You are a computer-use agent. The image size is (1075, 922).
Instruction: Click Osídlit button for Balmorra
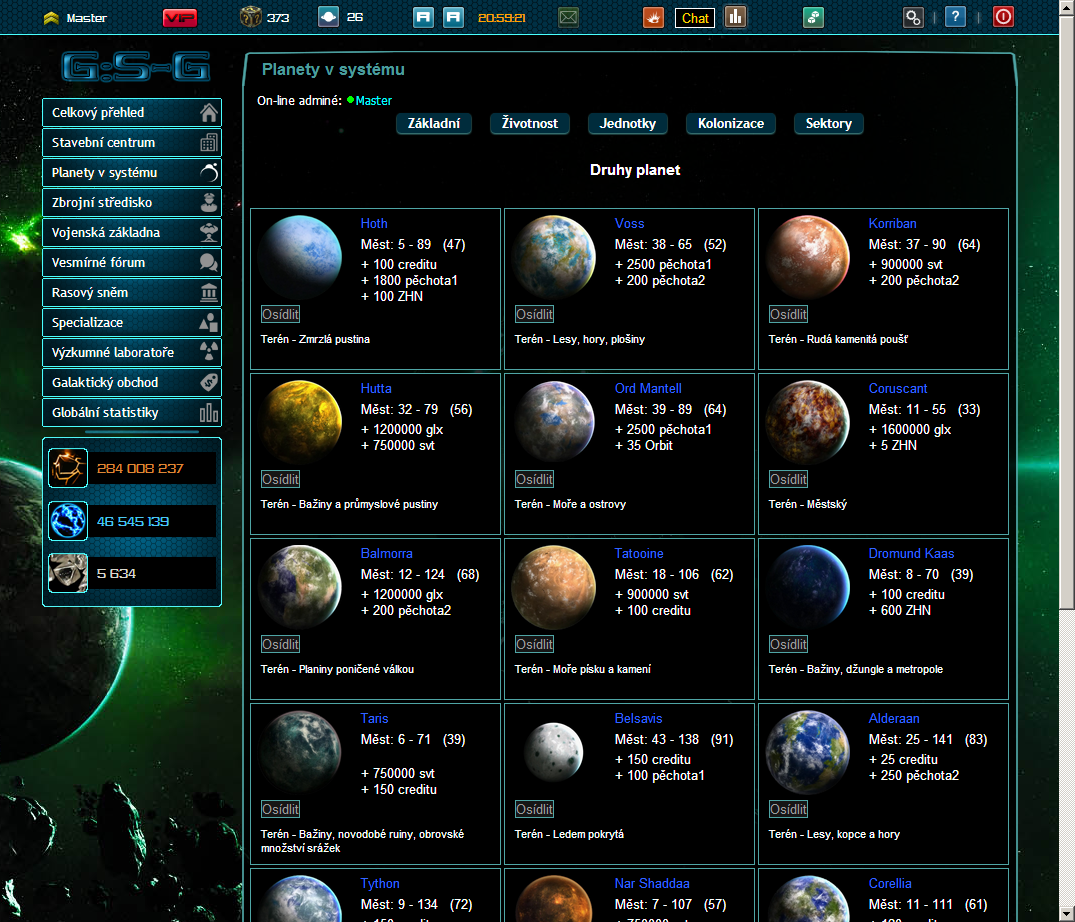pos(280,644)
